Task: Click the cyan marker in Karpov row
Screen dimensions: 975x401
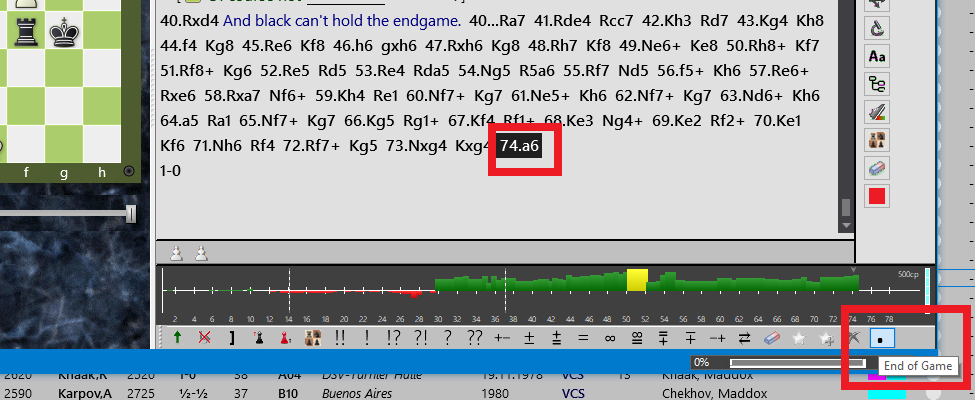Action: click(887, 394)
